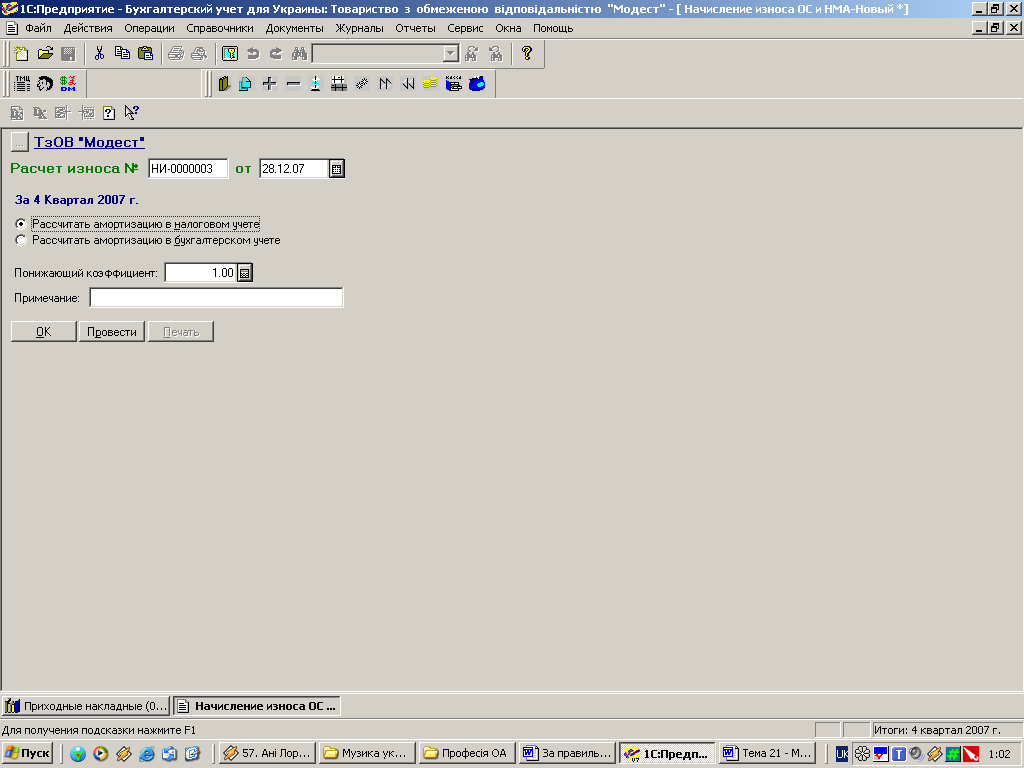Click the yellow coins stack icon
The width and height of the screenshot is (1024, 768).
[430, 84]
